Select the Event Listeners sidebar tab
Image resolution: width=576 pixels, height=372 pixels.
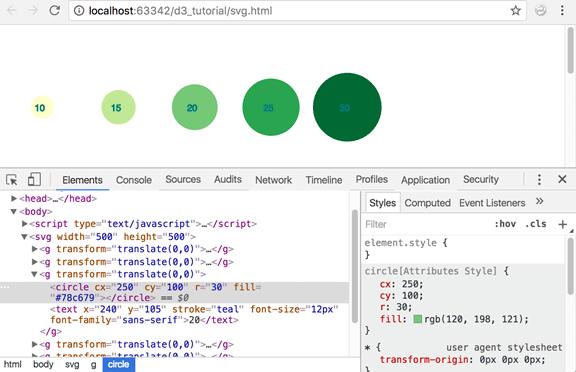[492, 203]
